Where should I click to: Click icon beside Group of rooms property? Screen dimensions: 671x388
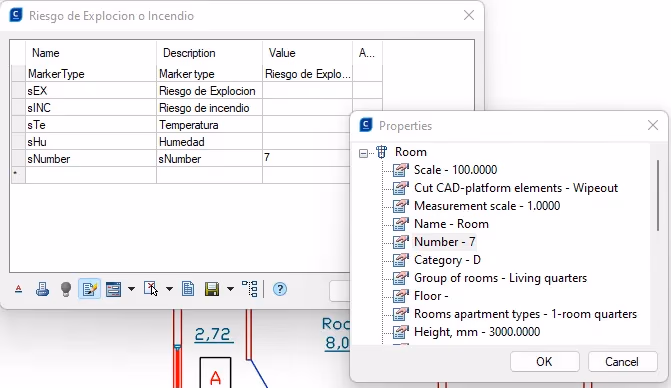[401, 278]
